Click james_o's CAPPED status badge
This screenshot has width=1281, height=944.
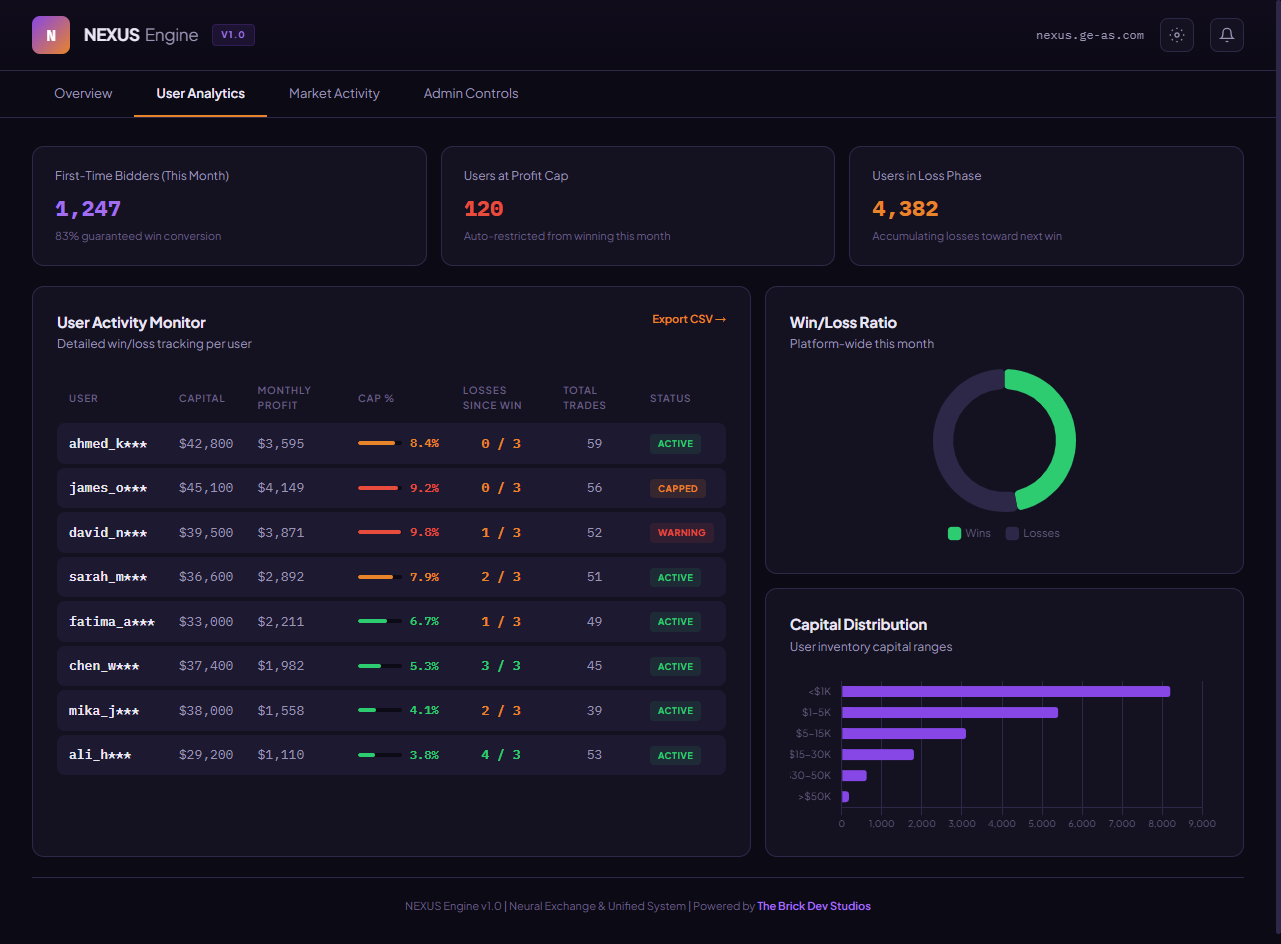678,488
